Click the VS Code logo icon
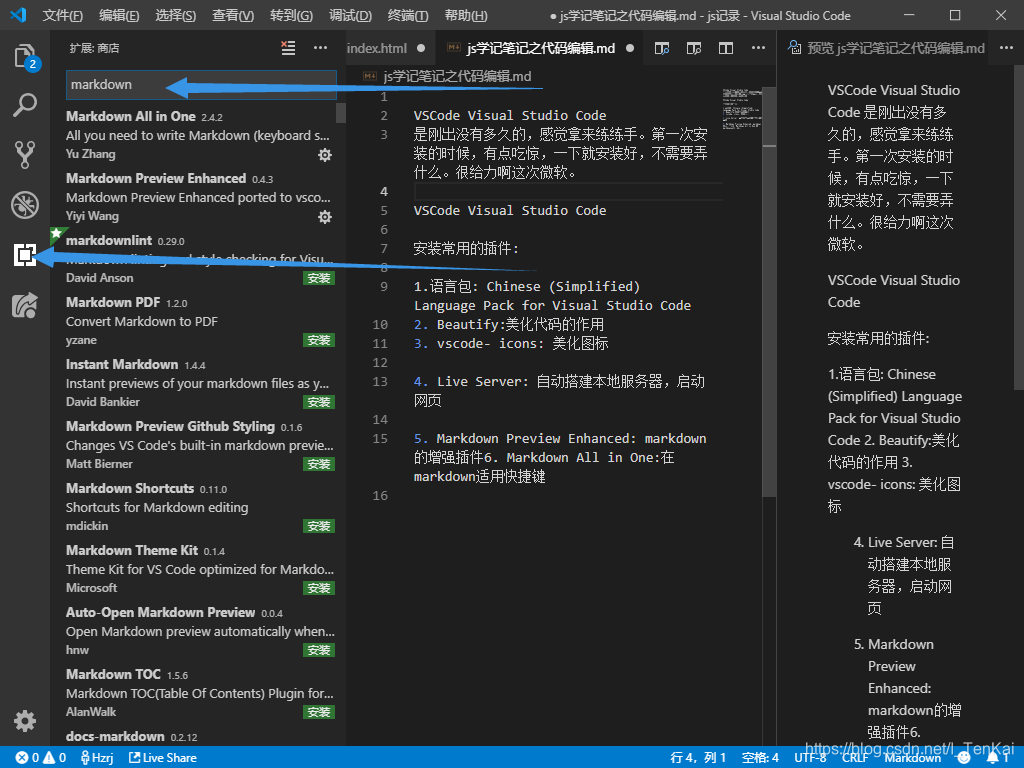Viewport: 1024px width, 768px height. (x=18, y=15)
